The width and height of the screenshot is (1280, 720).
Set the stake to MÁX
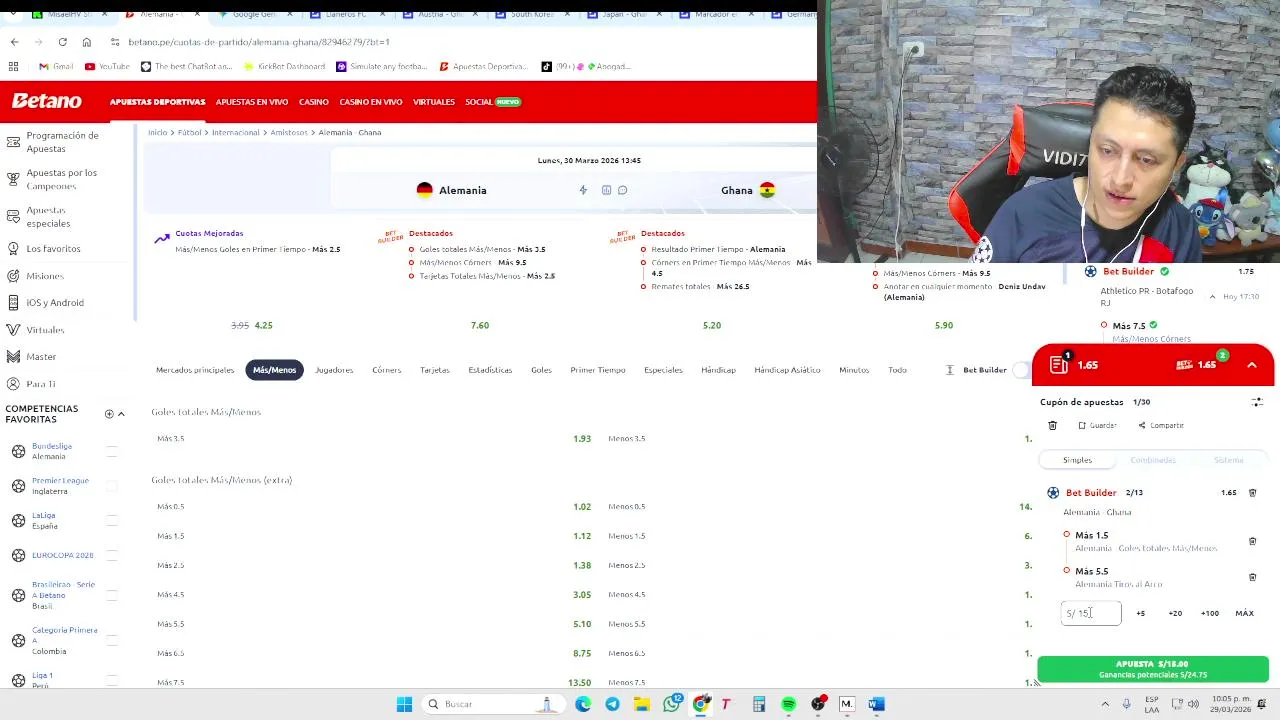point(1244,613)
